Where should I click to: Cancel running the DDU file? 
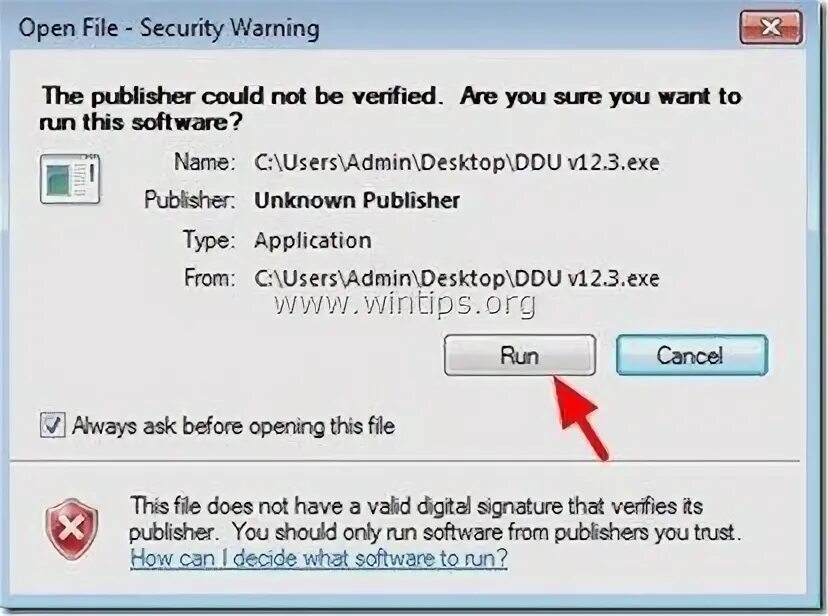(x=692, y=355)
